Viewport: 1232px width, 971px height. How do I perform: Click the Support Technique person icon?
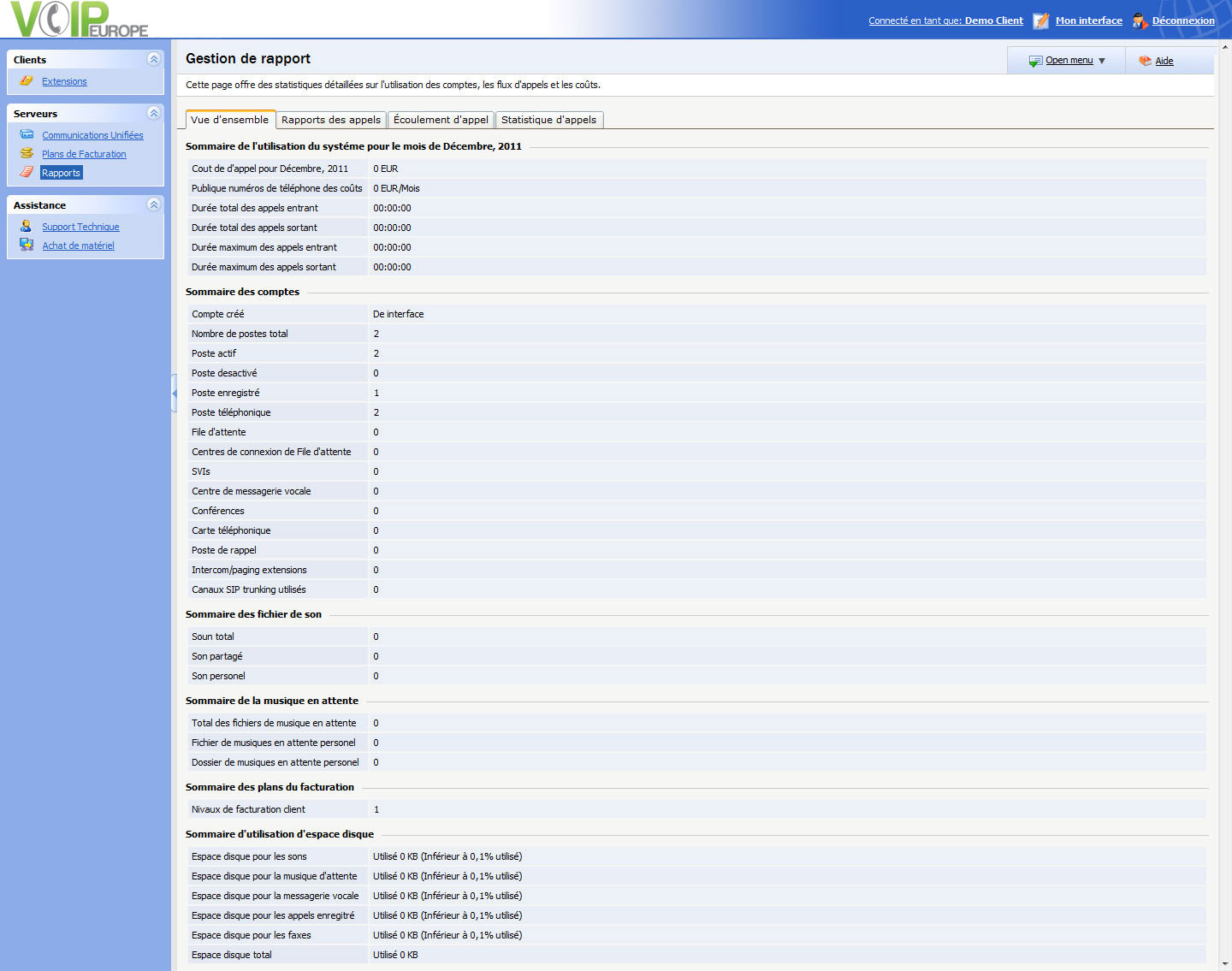[27, 227]
